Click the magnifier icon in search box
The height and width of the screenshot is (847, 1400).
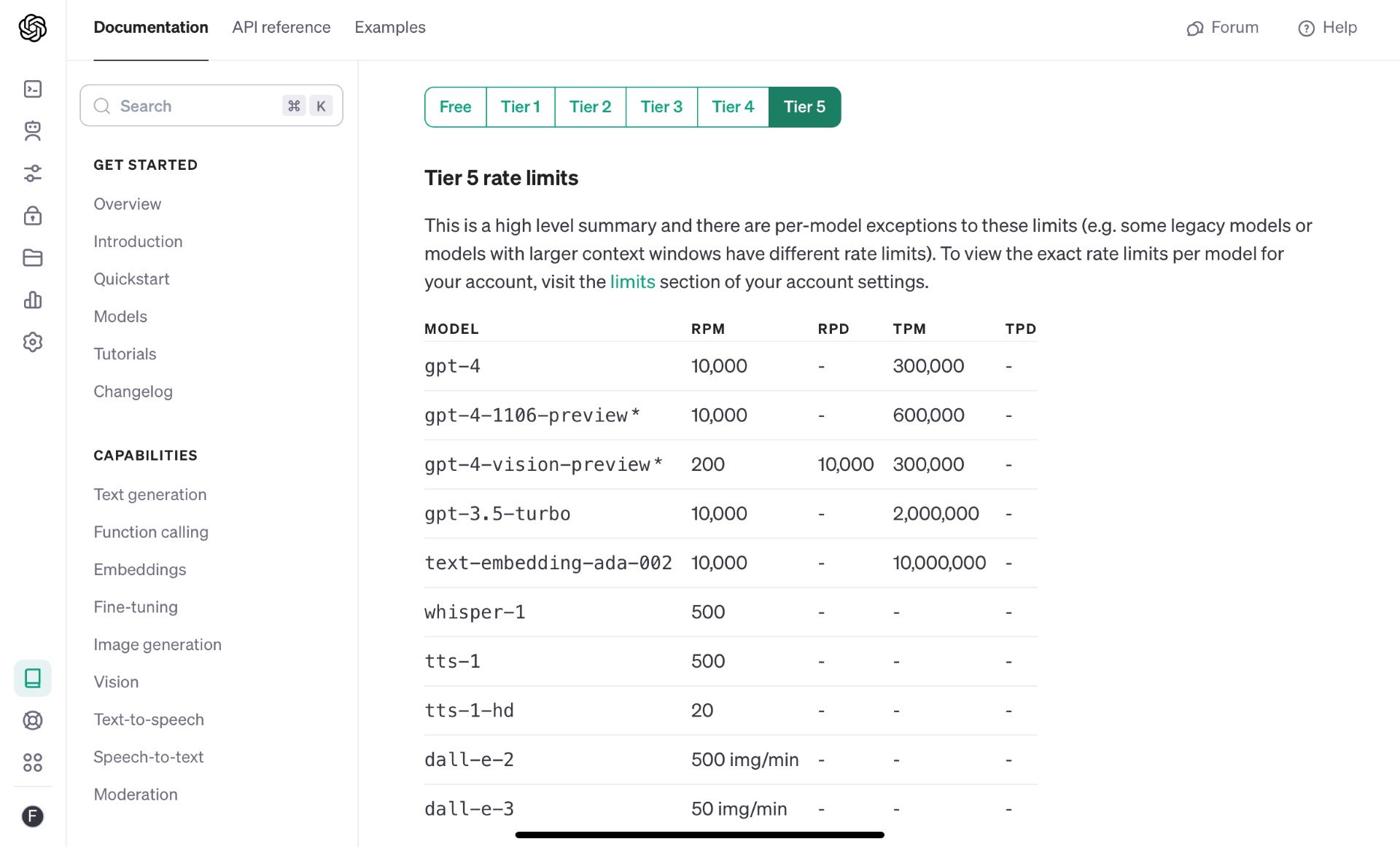[x=102, y=106]
